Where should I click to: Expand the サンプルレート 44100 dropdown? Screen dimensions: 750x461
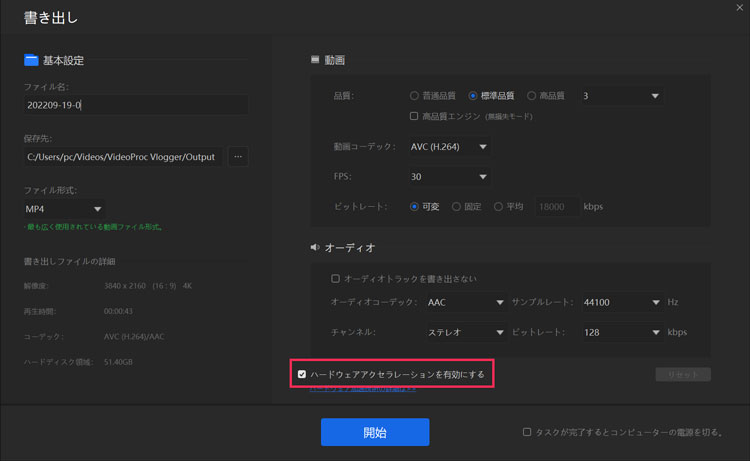(x=619, y=302)
